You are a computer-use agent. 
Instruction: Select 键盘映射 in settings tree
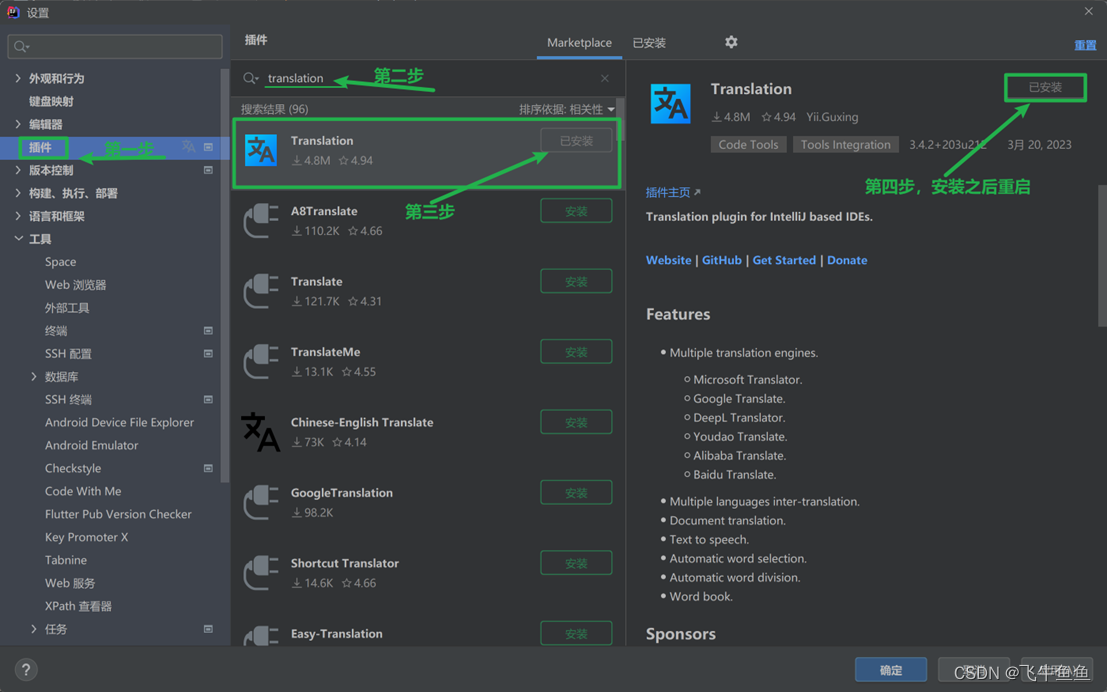pos(51,101)
